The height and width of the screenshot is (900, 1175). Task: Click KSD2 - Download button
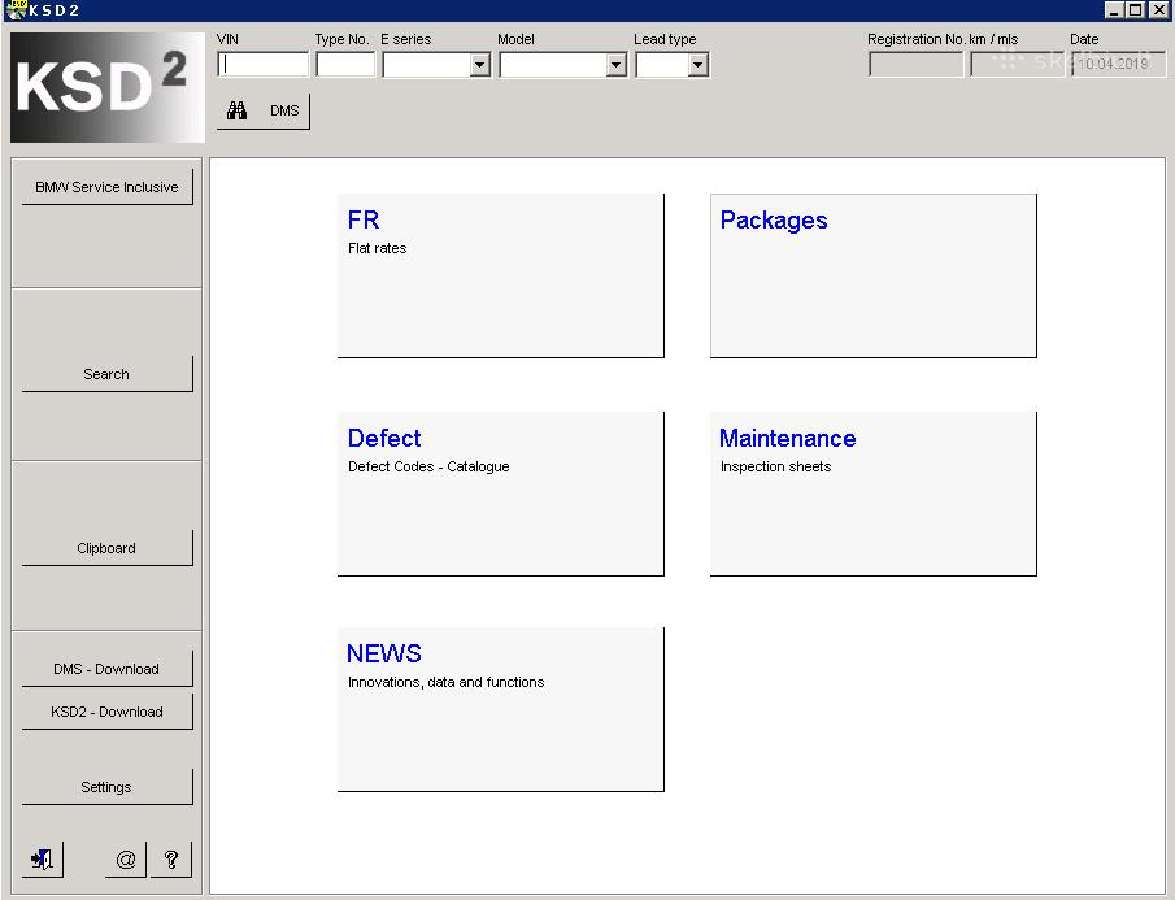pyautogui.click(x=107, y=712)
